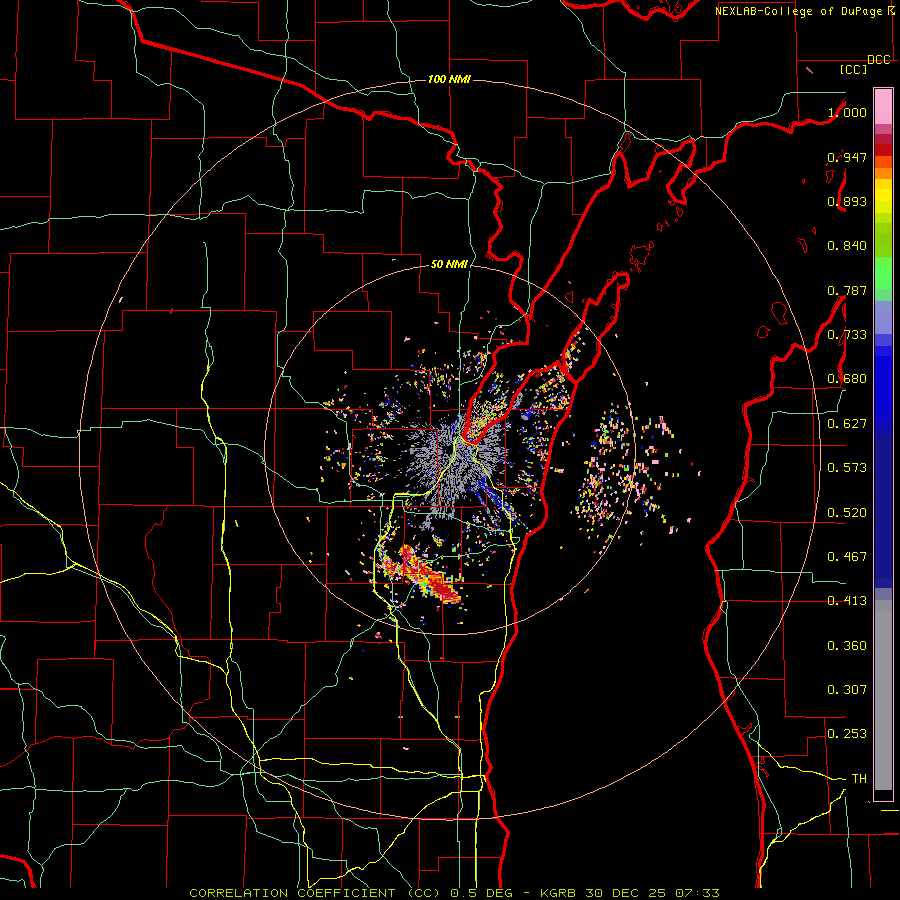Click the 50 NMI range ring label
Image resolution: width=900 pixels, height=900 pixels.
(449, 264)
